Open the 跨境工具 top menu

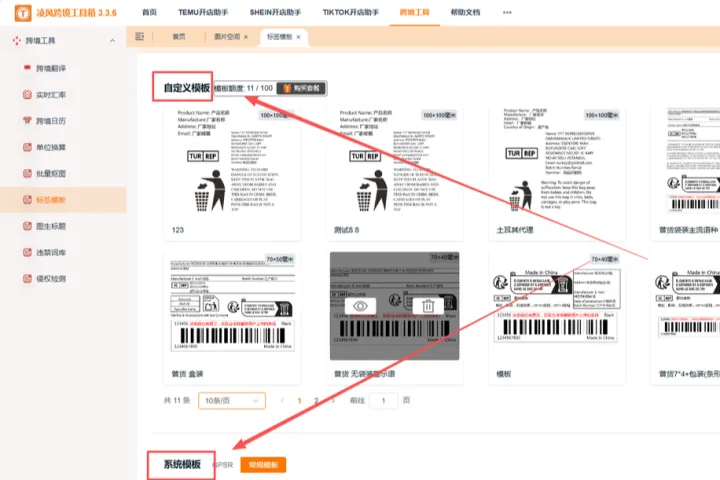click(x=414, y=12)
